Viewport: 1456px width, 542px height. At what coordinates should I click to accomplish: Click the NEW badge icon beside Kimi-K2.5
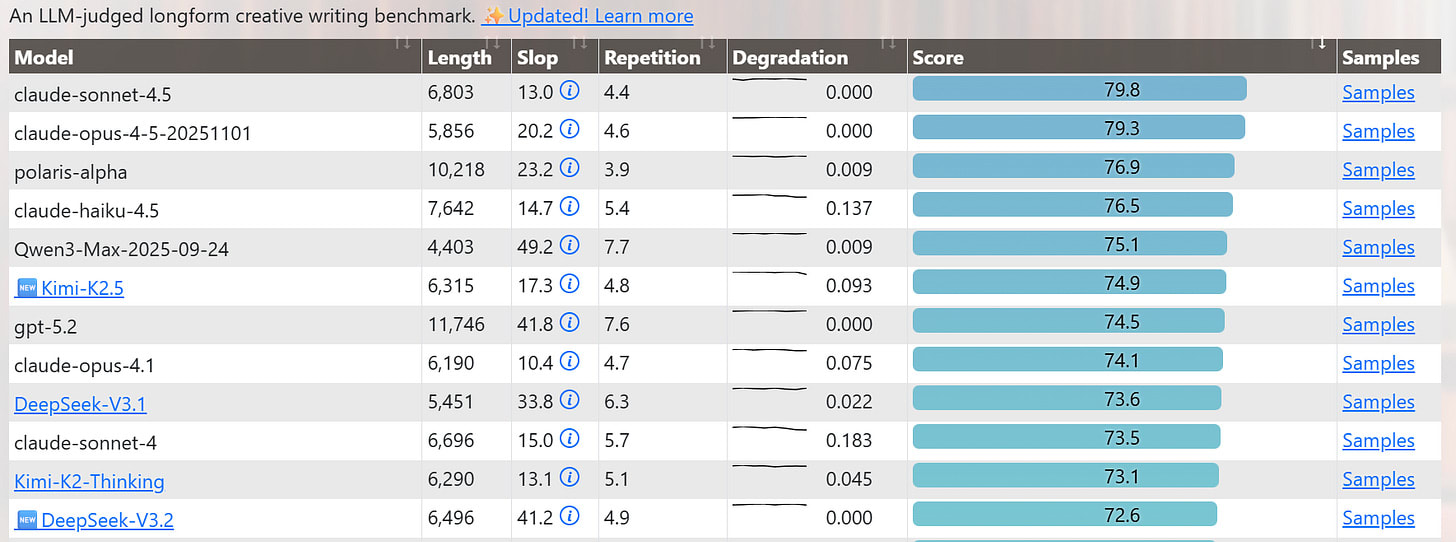26,288
